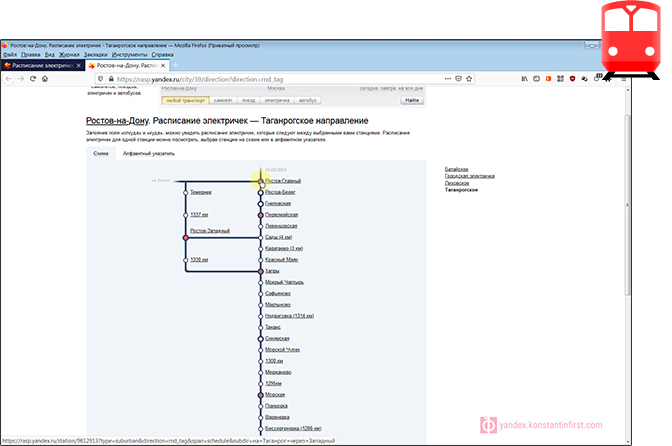Open the Гниловская station link
The image size is (672, 446).
(x=278, y=204)
